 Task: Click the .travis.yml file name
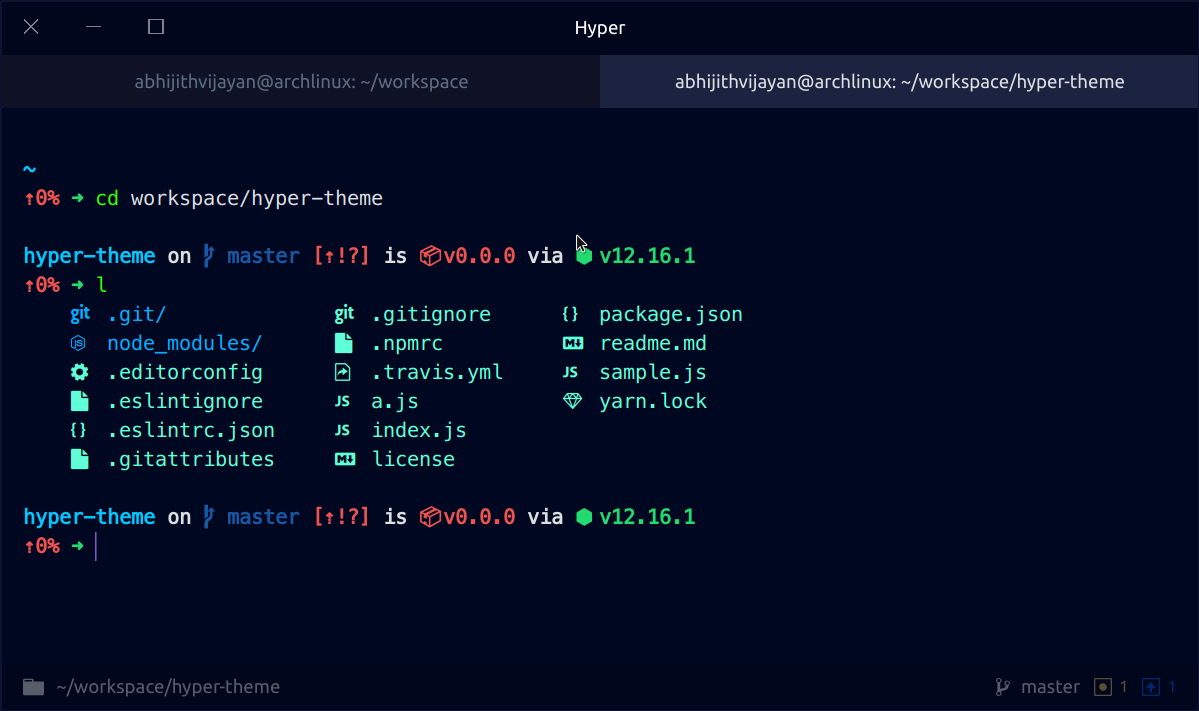click(x=437, y=372)
